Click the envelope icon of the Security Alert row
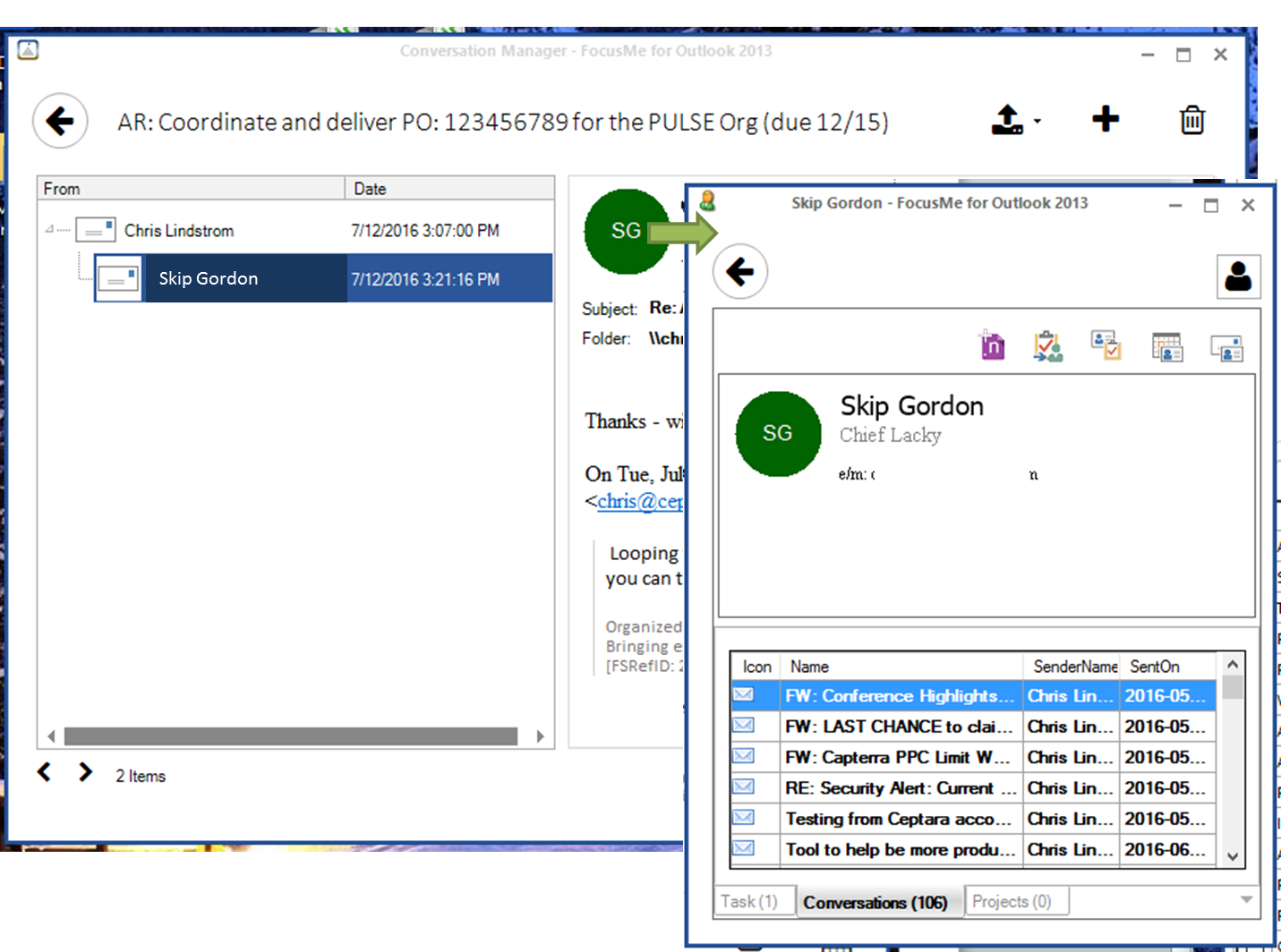The width and height of the screenshot is (1281, 952). (x=743, y=786)
